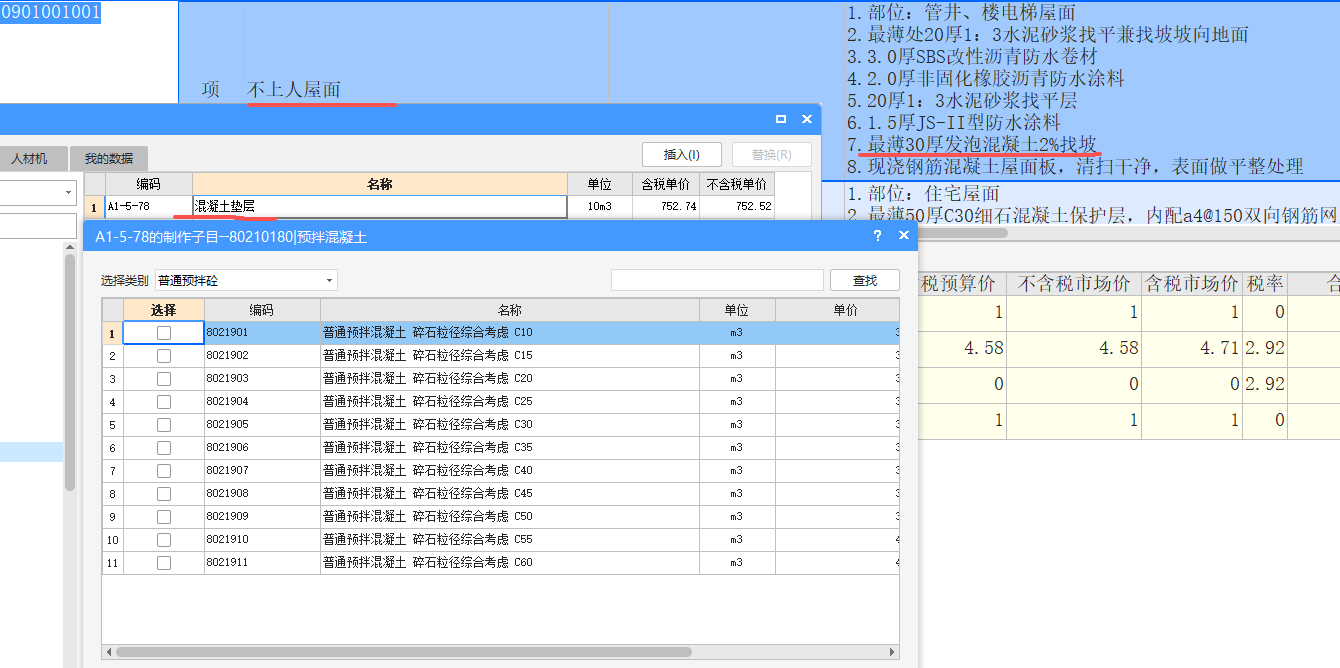Open help in the A1-5-78 dialog

(x=878, y=236)
